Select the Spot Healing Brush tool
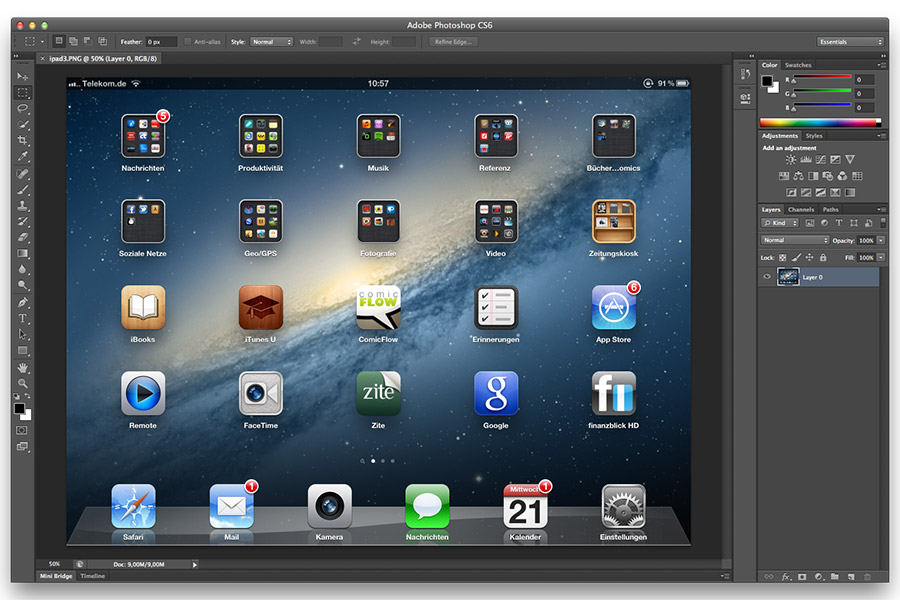 (x=22, y=173)
